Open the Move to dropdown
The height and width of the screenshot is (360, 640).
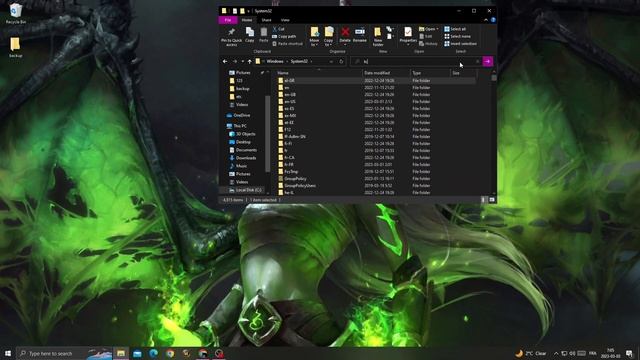314,36
